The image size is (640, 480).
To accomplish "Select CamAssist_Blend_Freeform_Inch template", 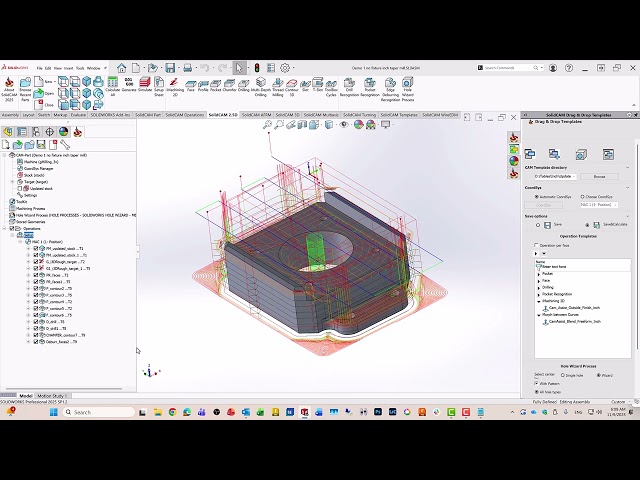I will coord(571,322).
